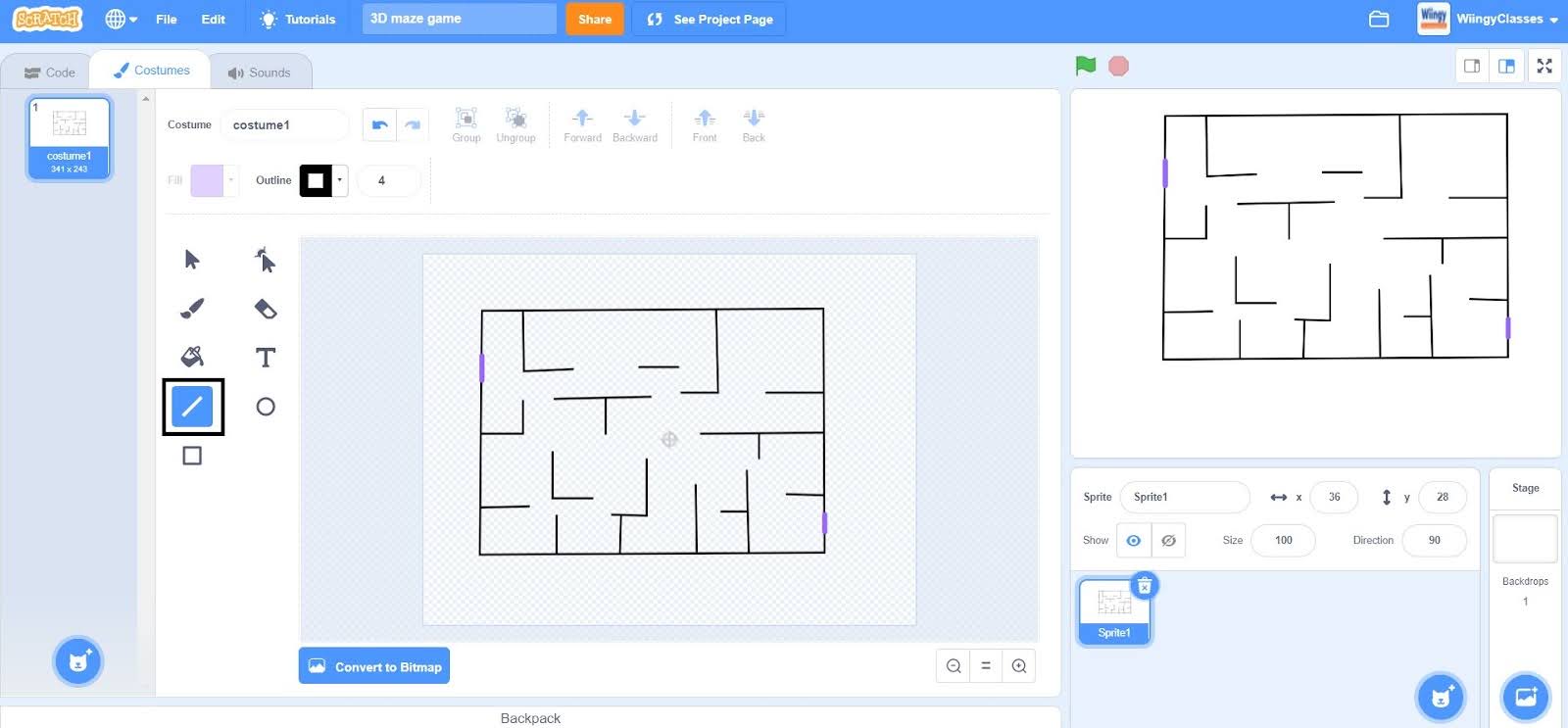Open the Edit menu

213,19
